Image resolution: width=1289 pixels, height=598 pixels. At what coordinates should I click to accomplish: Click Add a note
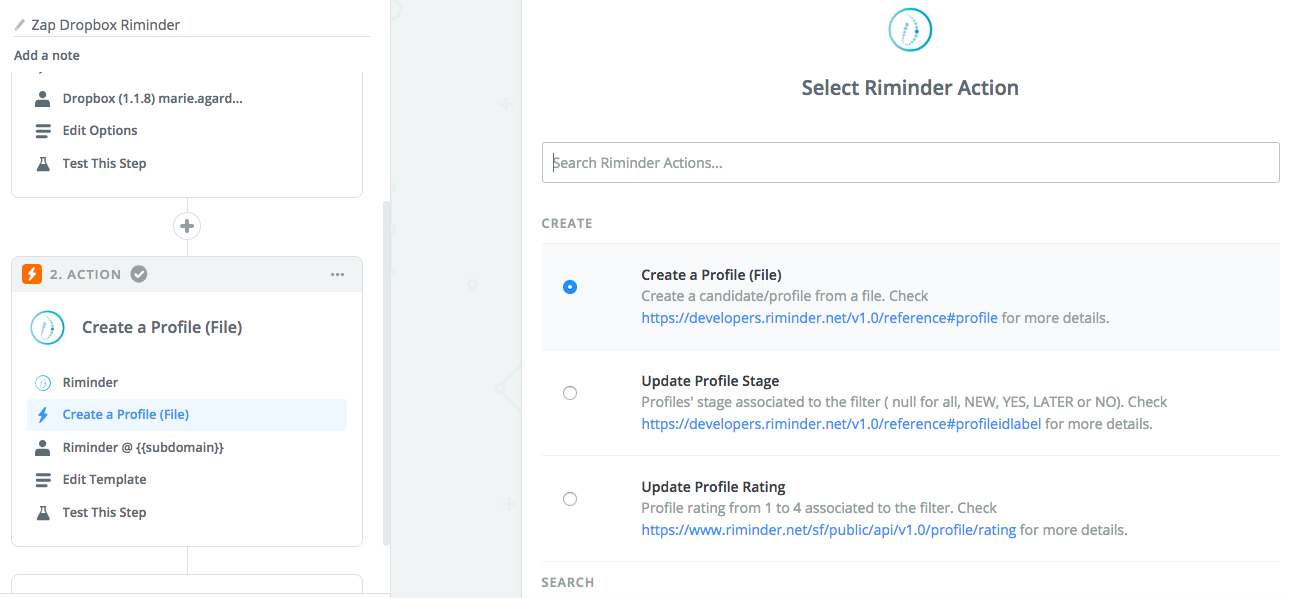(47, 56)
